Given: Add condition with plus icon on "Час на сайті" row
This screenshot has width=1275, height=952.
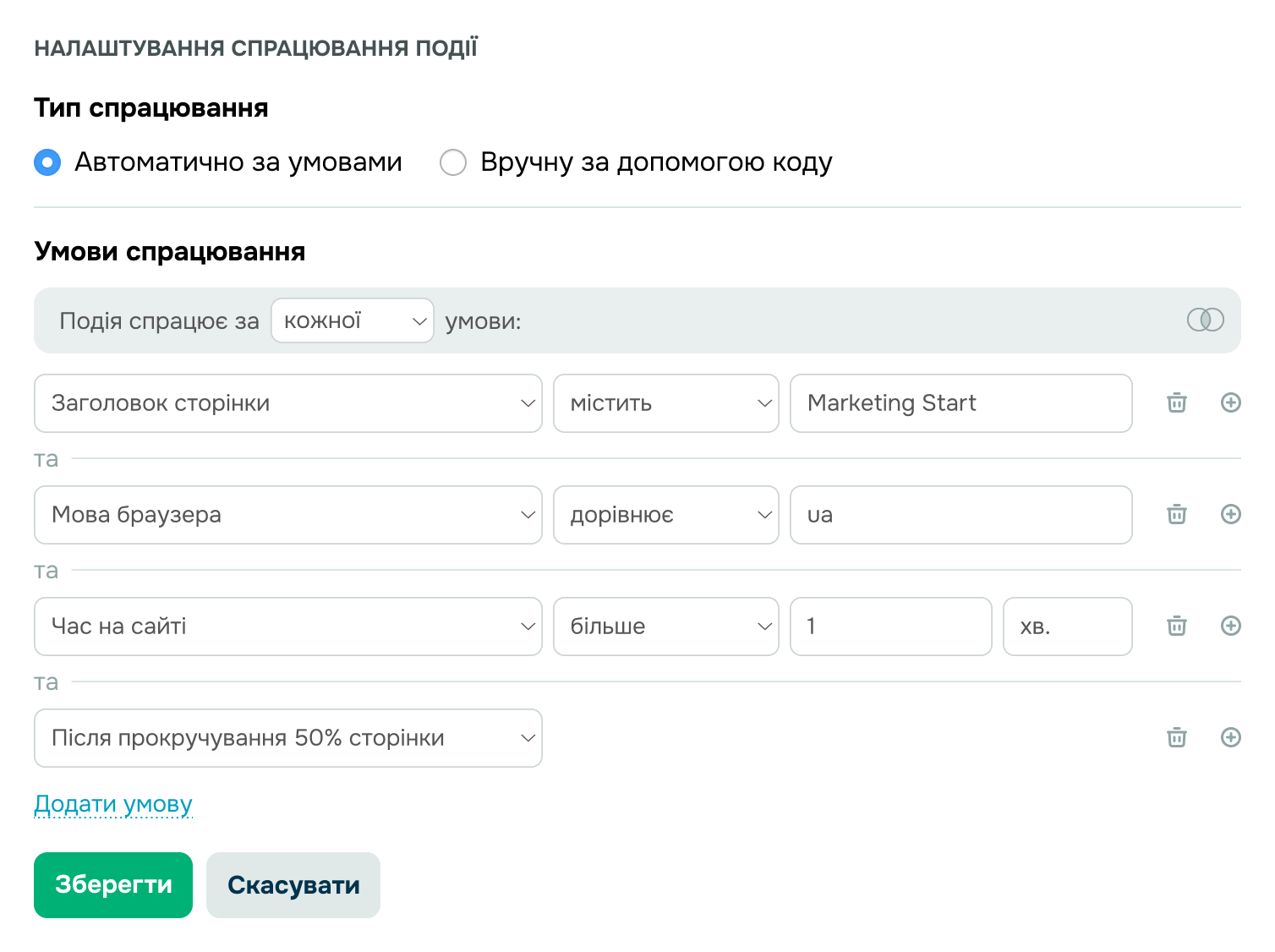Looking at the screenshot, I should pos(1231,626).
